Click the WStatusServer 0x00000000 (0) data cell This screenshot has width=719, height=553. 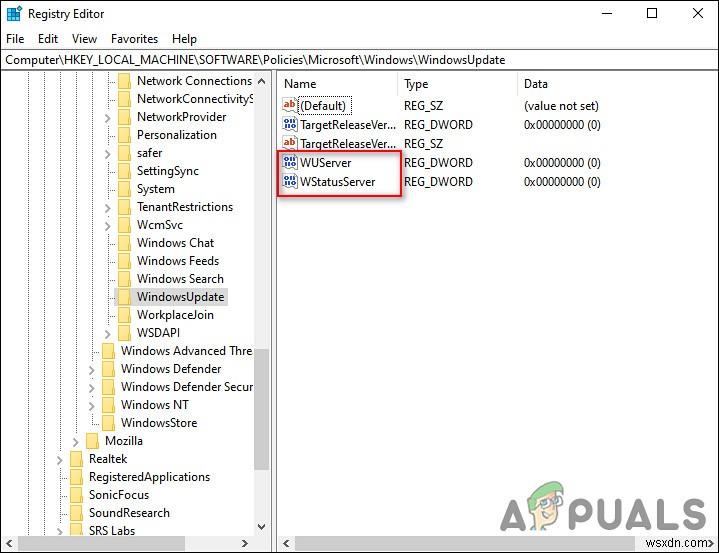pos(562,182)
